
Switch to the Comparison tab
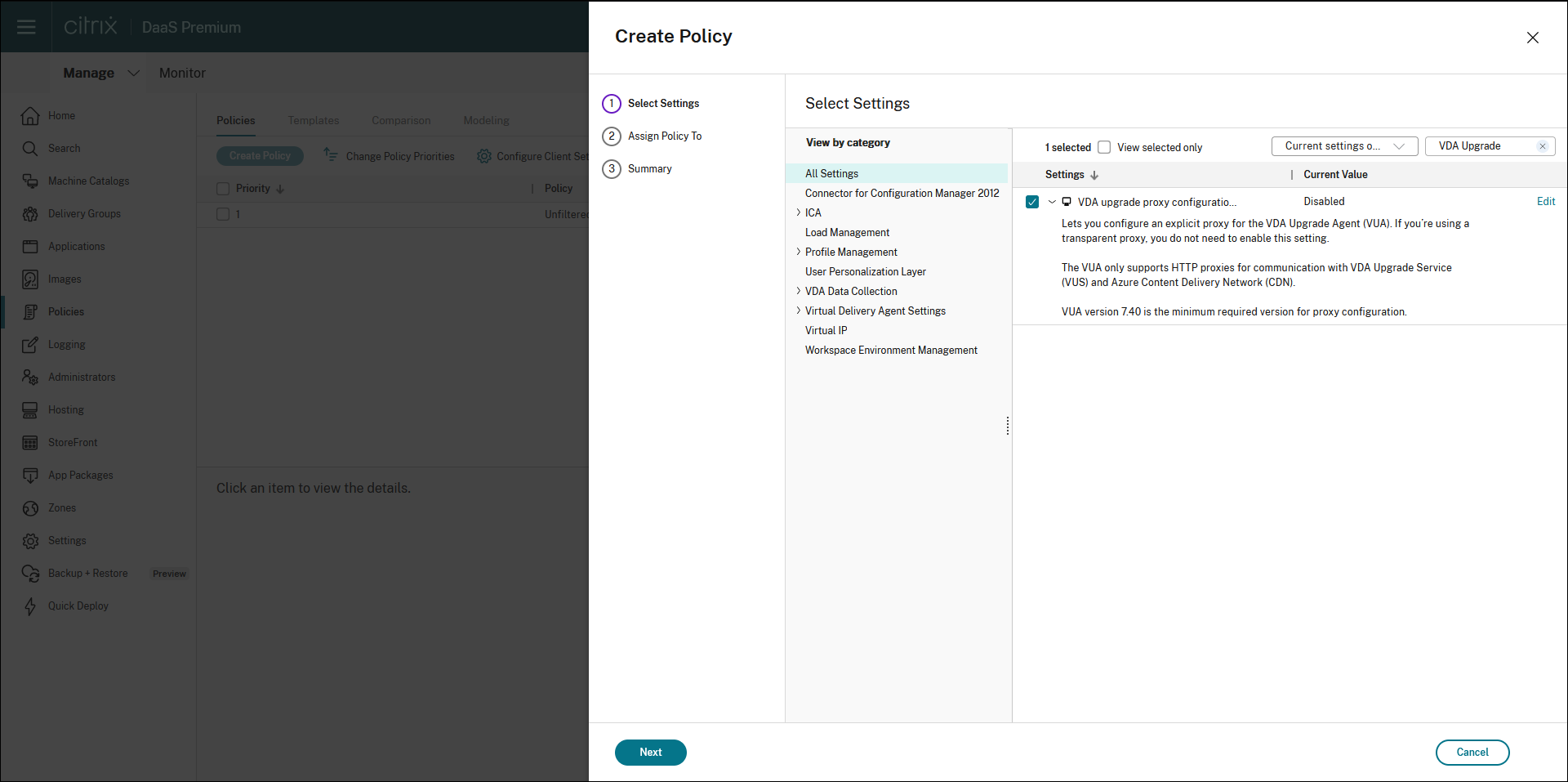401,120
